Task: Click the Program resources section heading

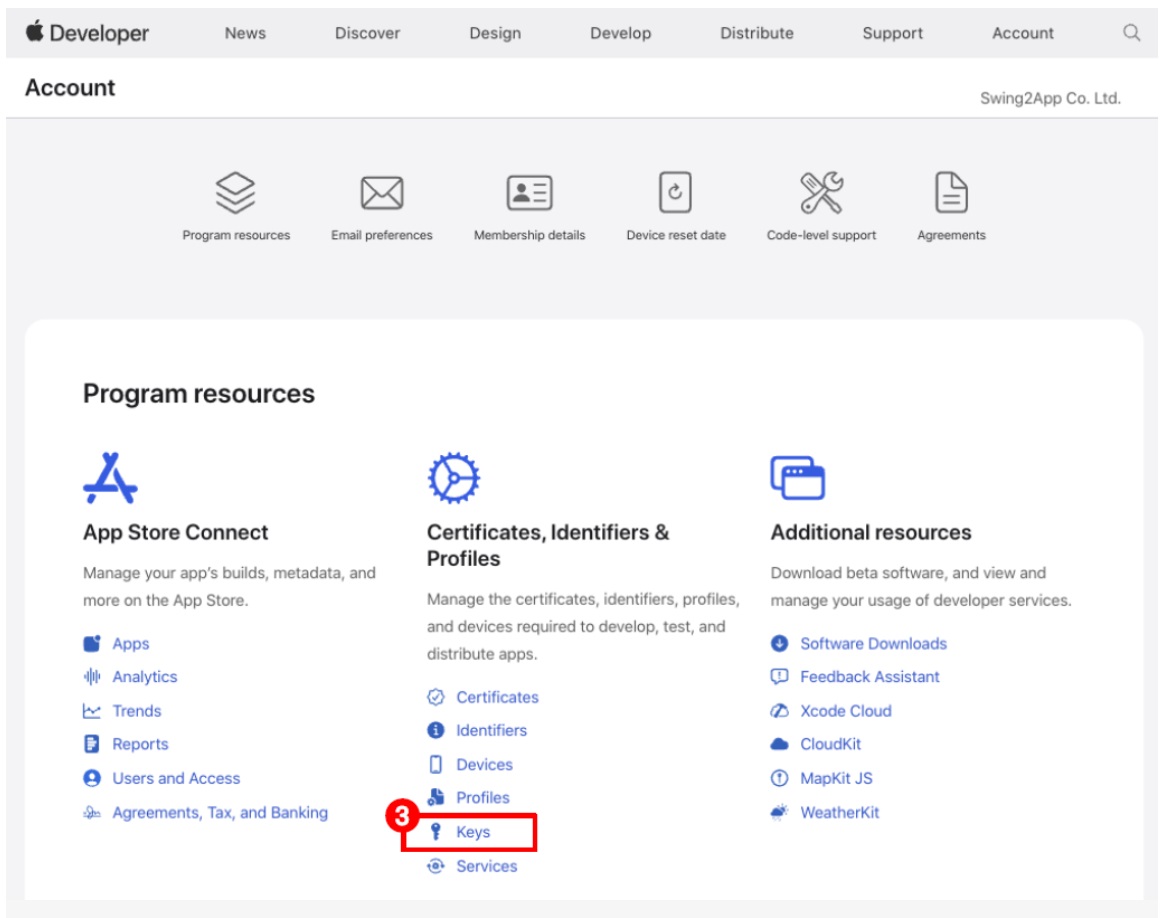Action: [198, 393]
